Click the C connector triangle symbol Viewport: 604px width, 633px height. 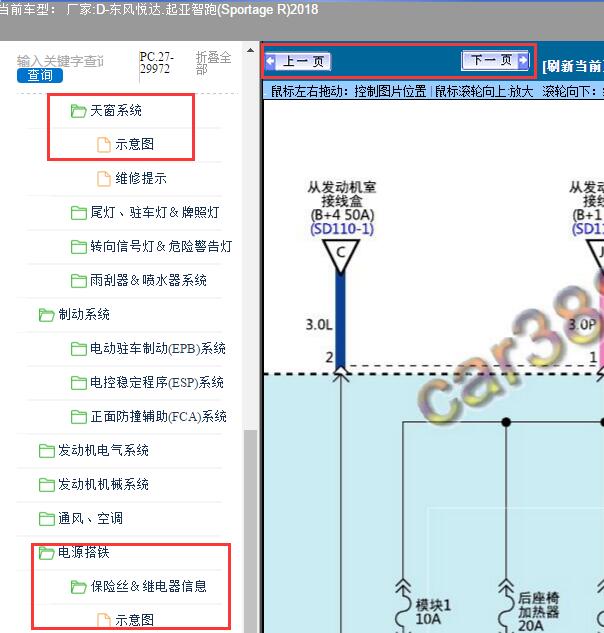click(341, 256)
